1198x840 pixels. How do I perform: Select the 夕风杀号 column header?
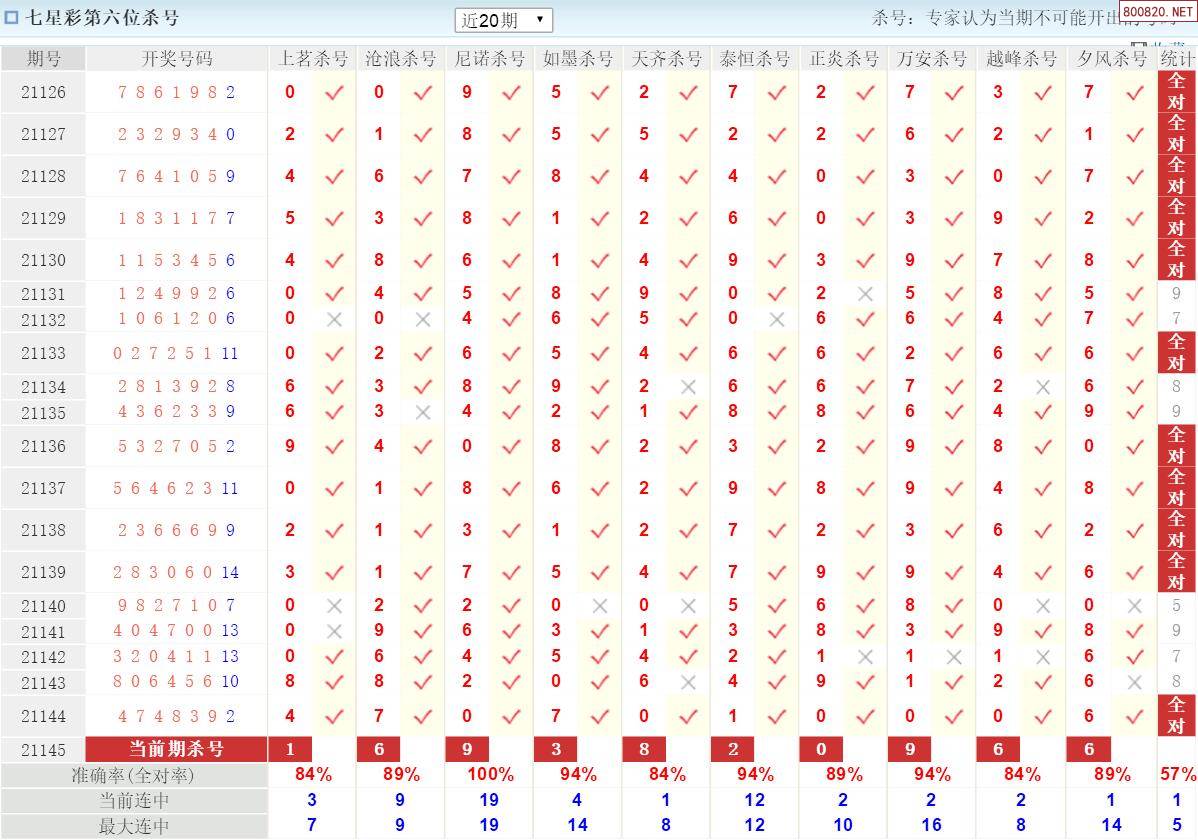coord(1112,58)
